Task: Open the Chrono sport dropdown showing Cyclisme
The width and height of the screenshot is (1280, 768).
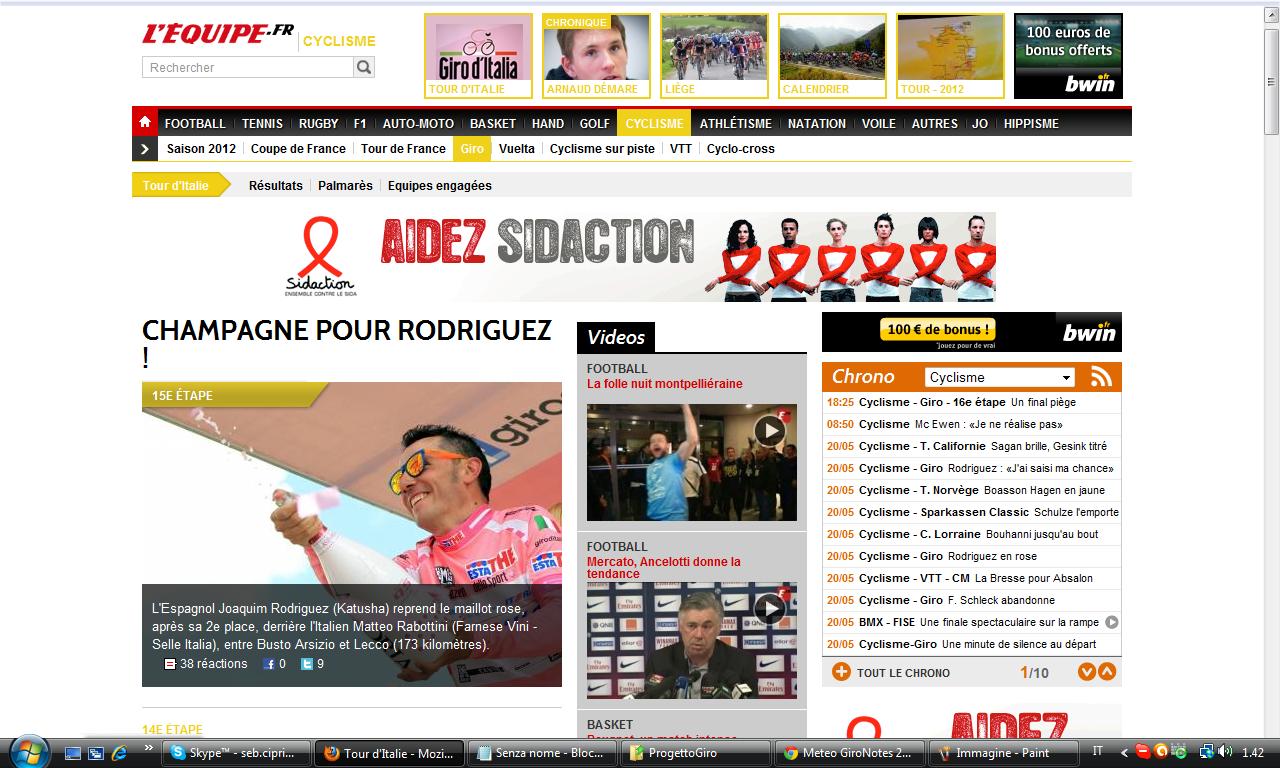Action: [x=999, y=377]
